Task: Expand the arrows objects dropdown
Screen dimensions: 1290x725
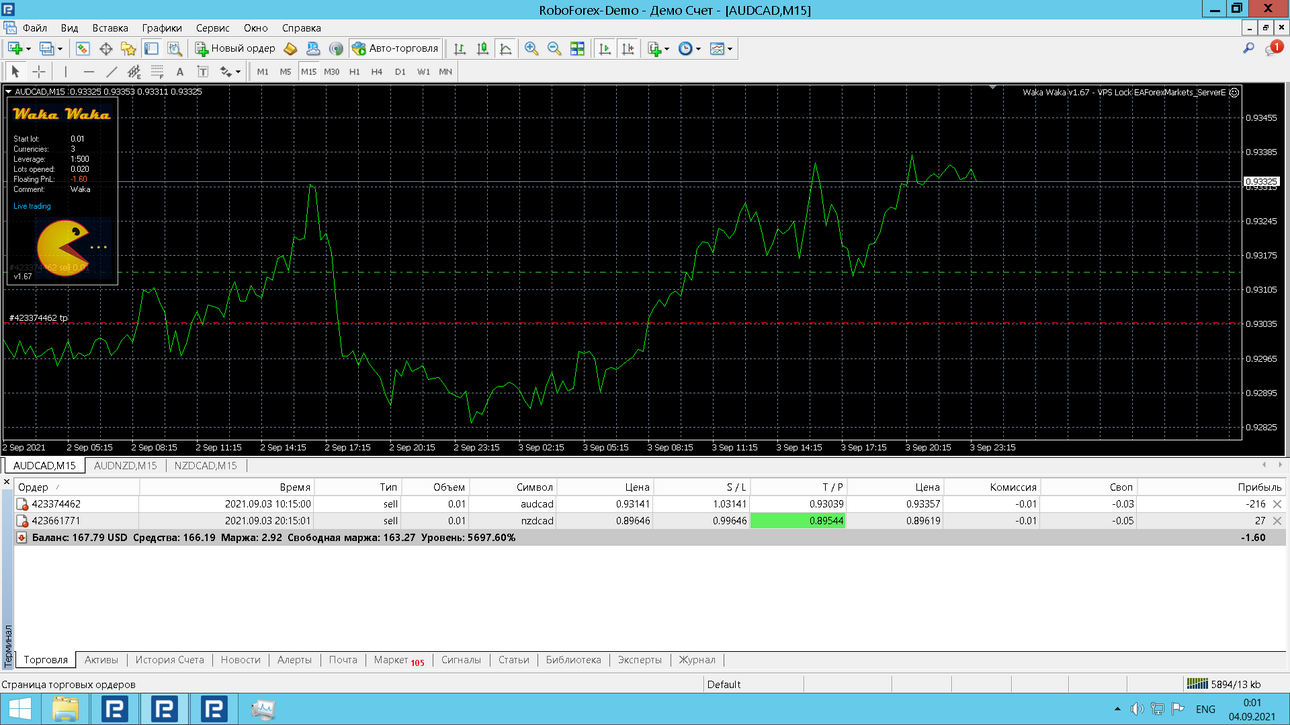Action: pos(238,72)
